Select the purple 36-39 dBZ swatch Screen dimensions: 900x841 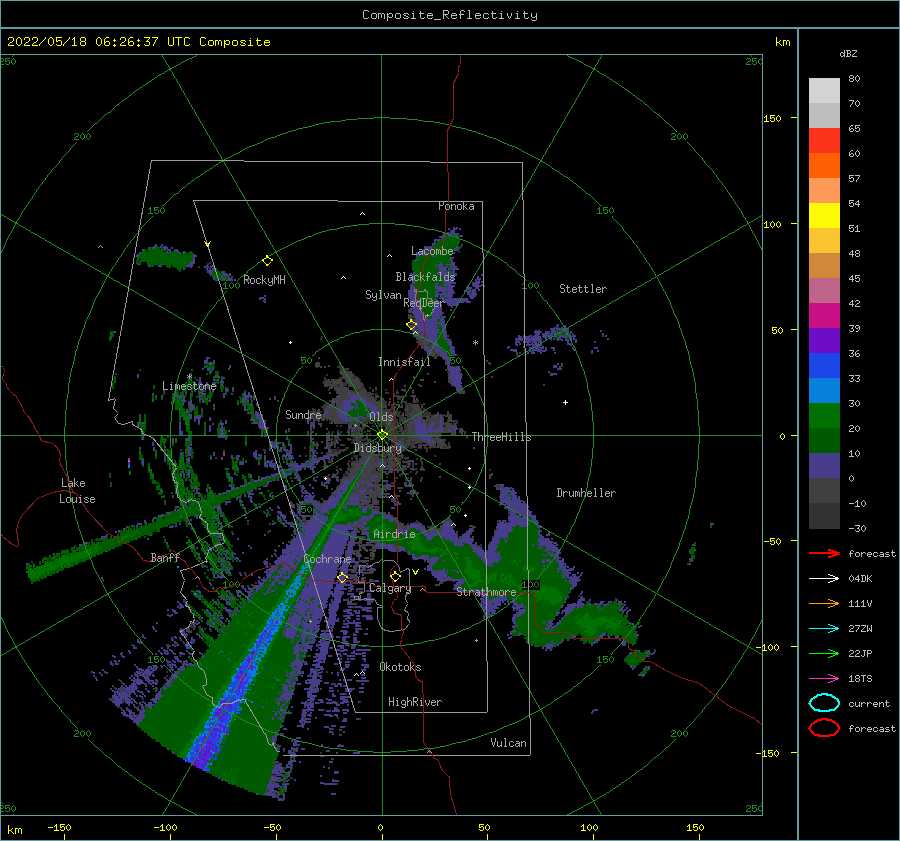(x=824, y=341)
